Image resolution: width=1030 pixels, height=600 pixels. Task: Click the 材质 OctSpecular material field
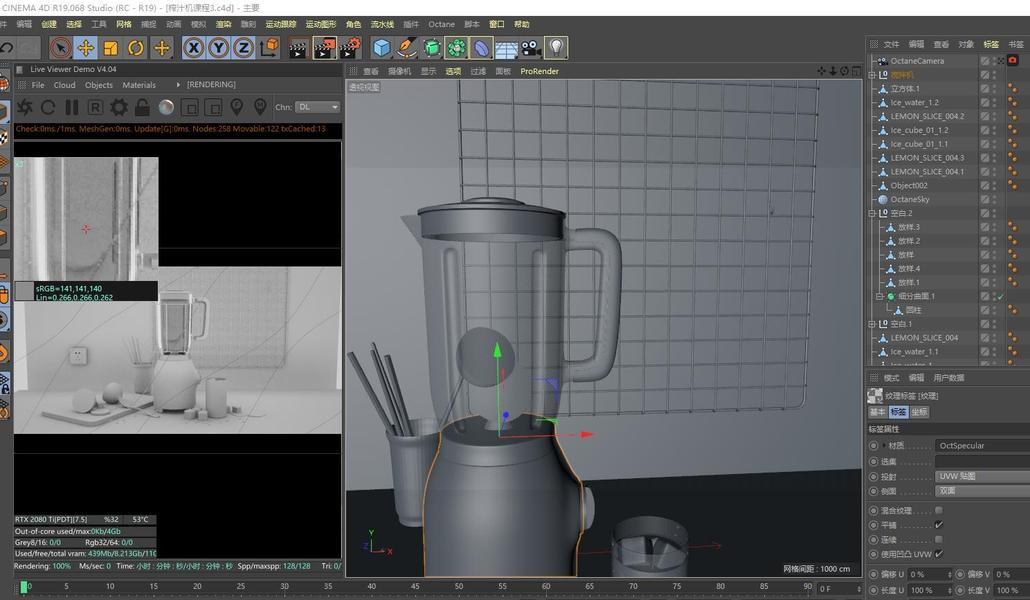(x=982, y=446)
